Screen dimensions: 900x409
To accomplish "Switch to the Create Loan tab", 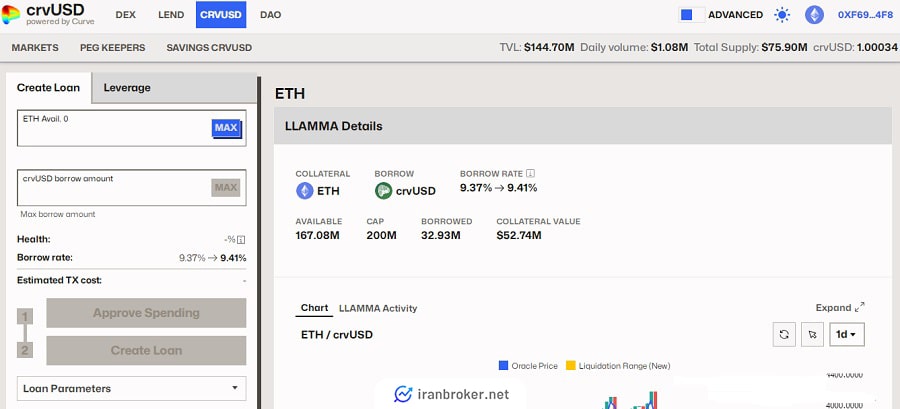I will pos(48,88).
